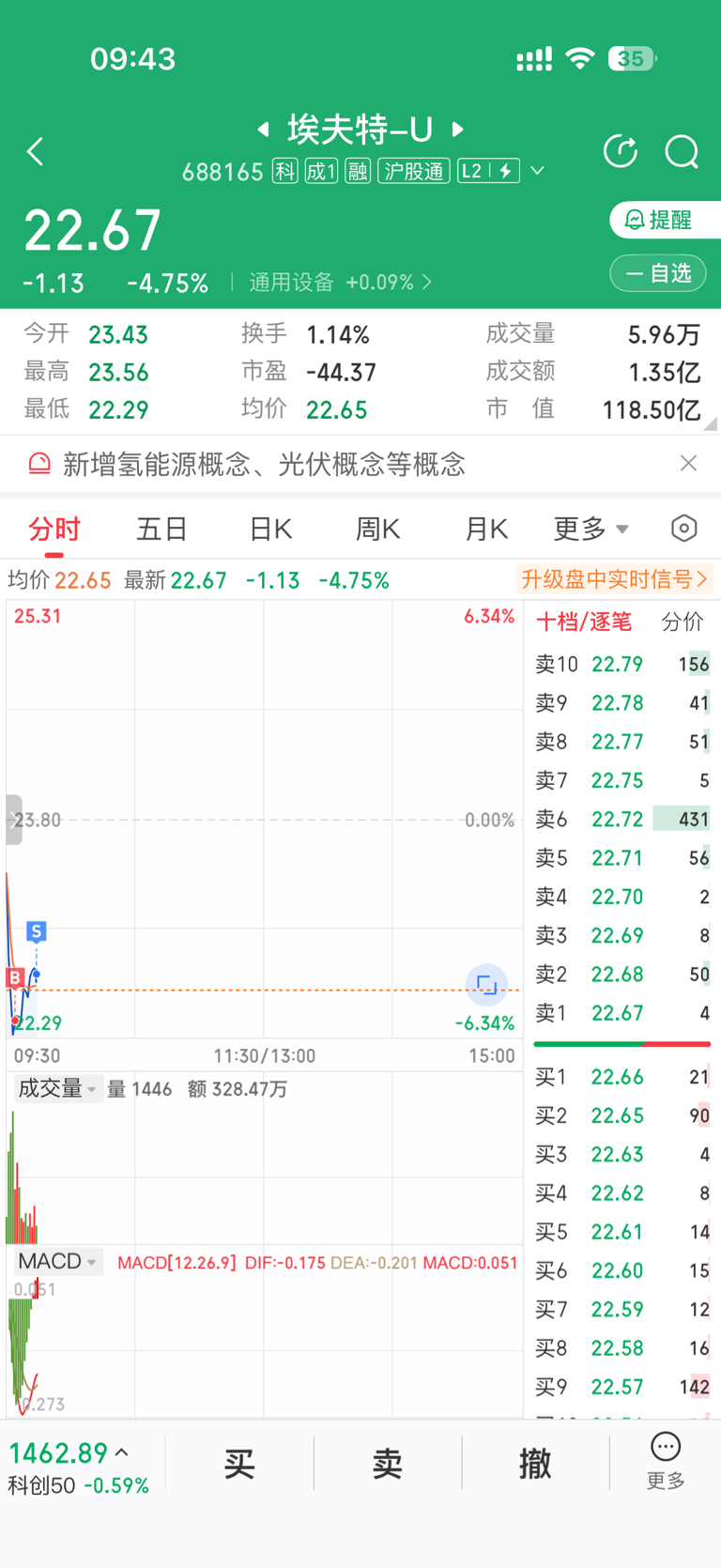
Task: Tap the 融 margin tag badge
Action: point(358,171)
